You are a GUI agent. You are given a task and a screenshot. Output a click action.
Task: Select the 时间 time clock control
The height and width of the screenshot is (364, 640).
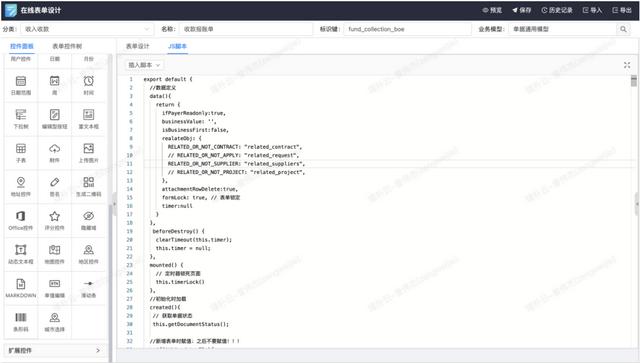pyautogui.click(x=89, y=85)
